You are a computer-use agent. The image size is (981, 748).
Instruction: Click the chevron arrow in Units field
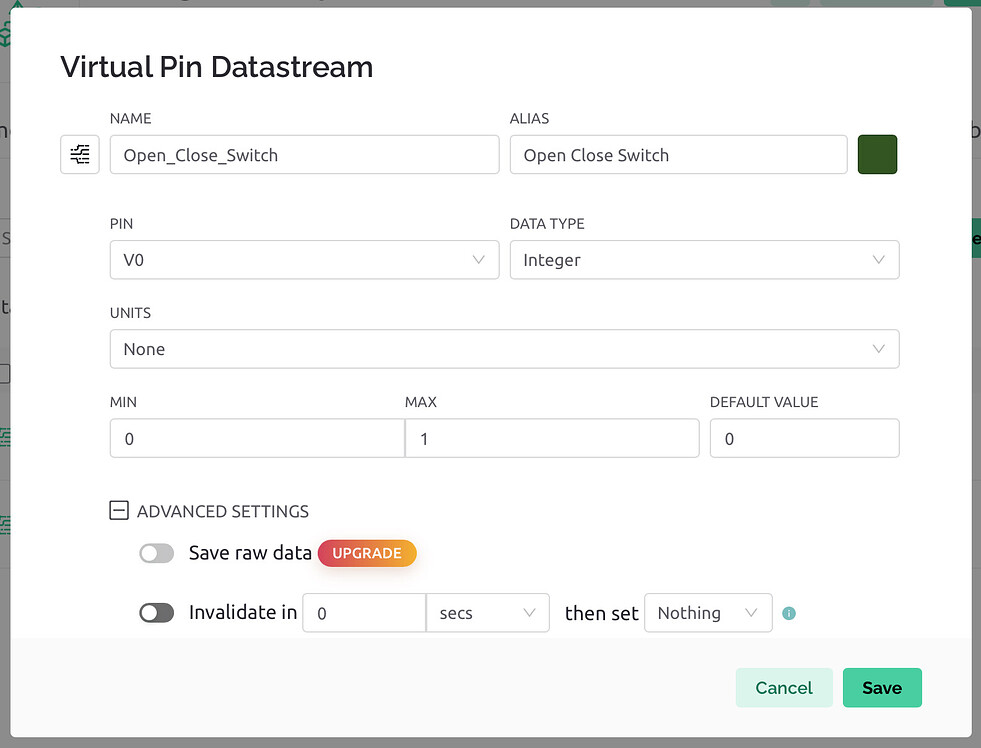[878, 349]
